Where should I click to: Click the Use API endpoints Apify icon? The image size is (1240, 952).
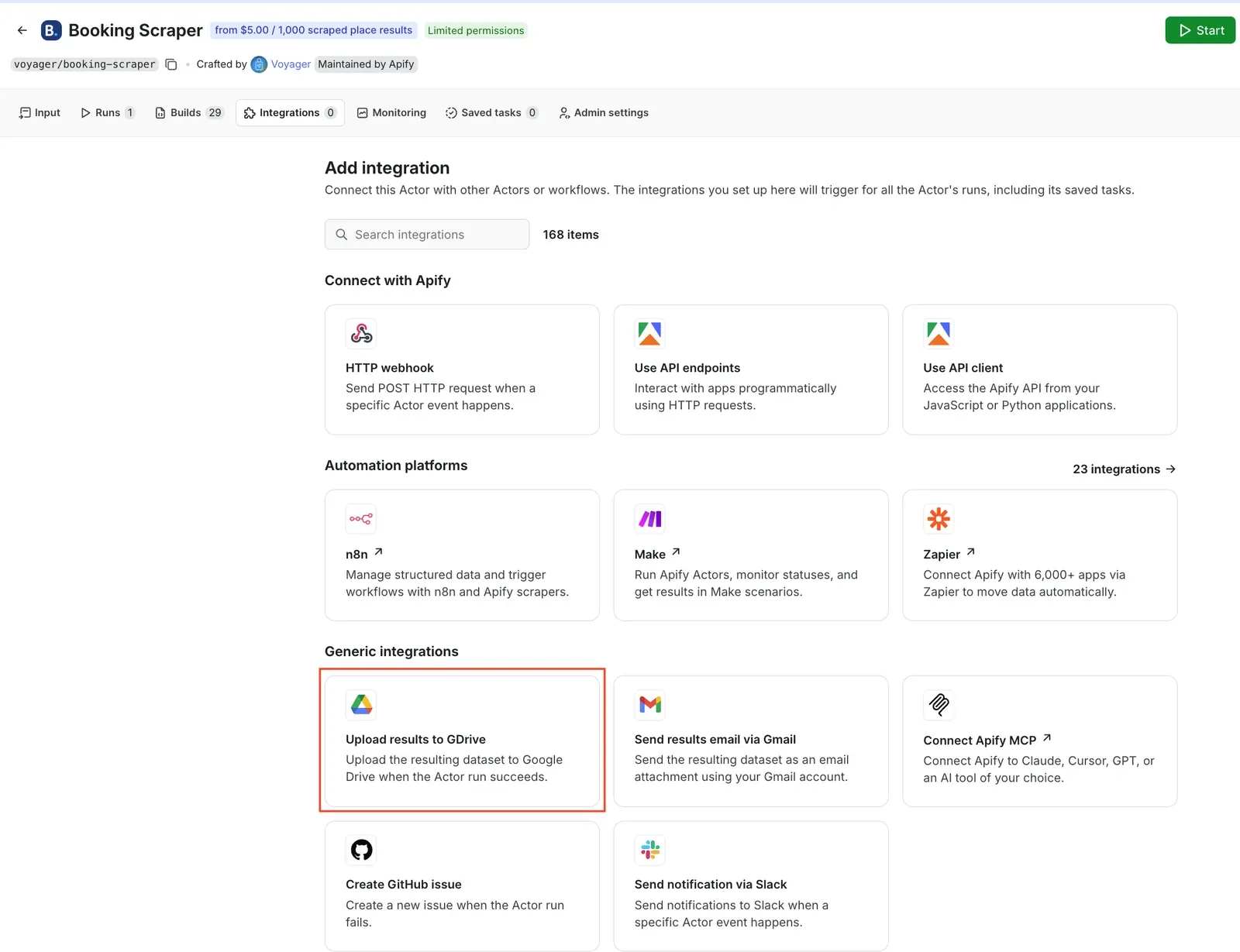[649, 334]
